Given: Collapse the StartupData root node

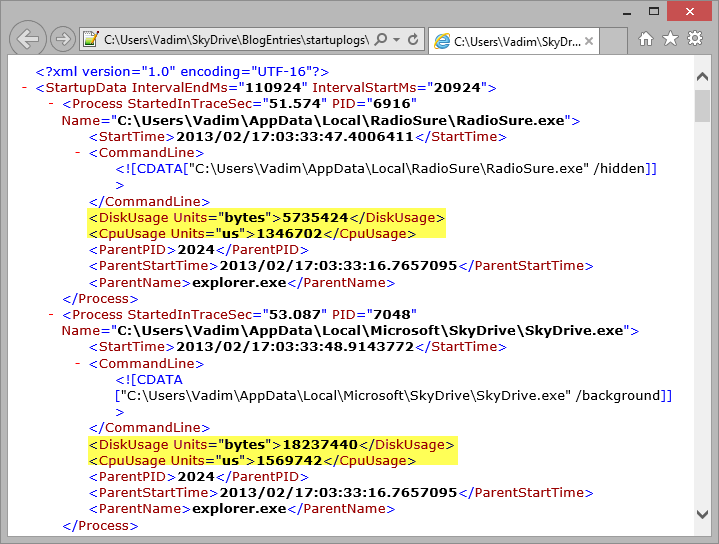Looking at the screenshot, I should [24, 88].
